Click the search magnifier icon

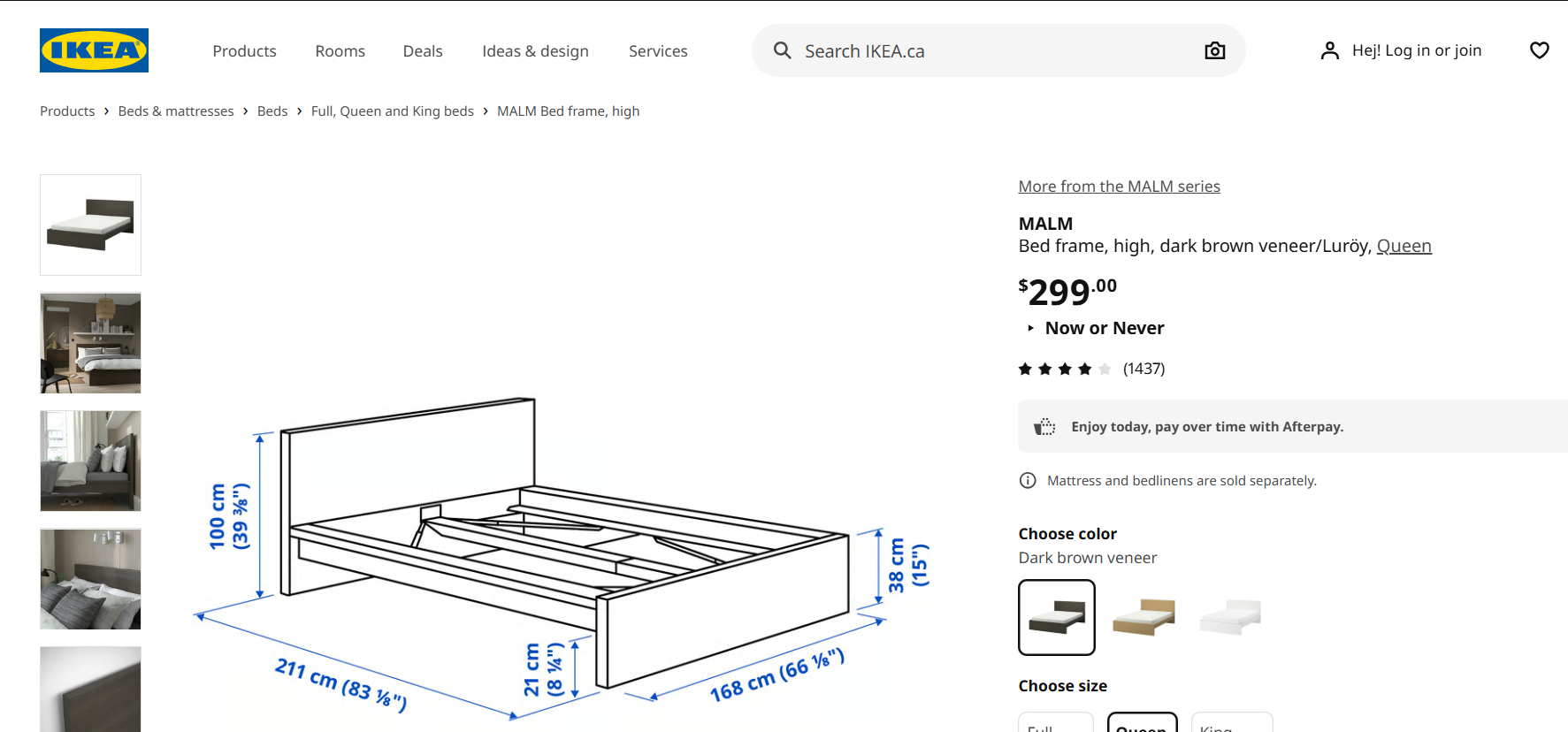(x=782, y=50)
